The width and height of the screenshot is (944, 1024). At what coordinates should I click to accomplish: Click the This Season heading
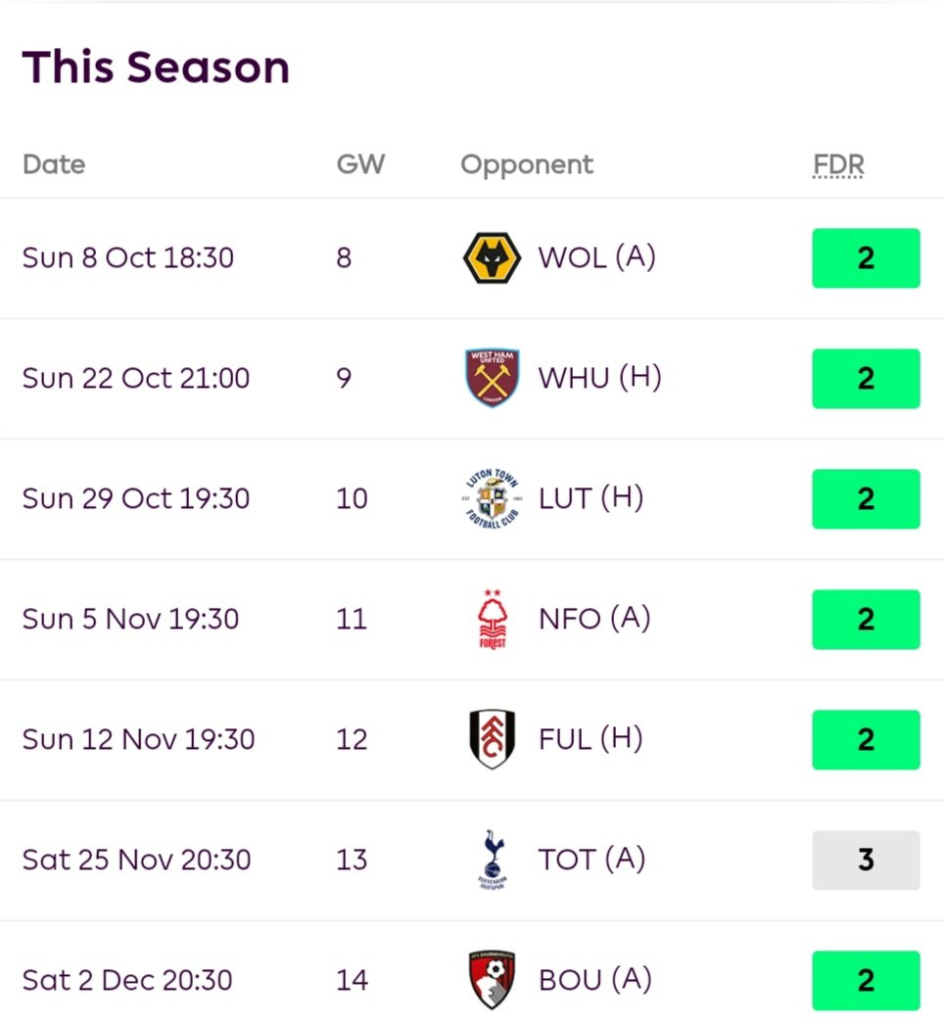(x=156, y=67)
